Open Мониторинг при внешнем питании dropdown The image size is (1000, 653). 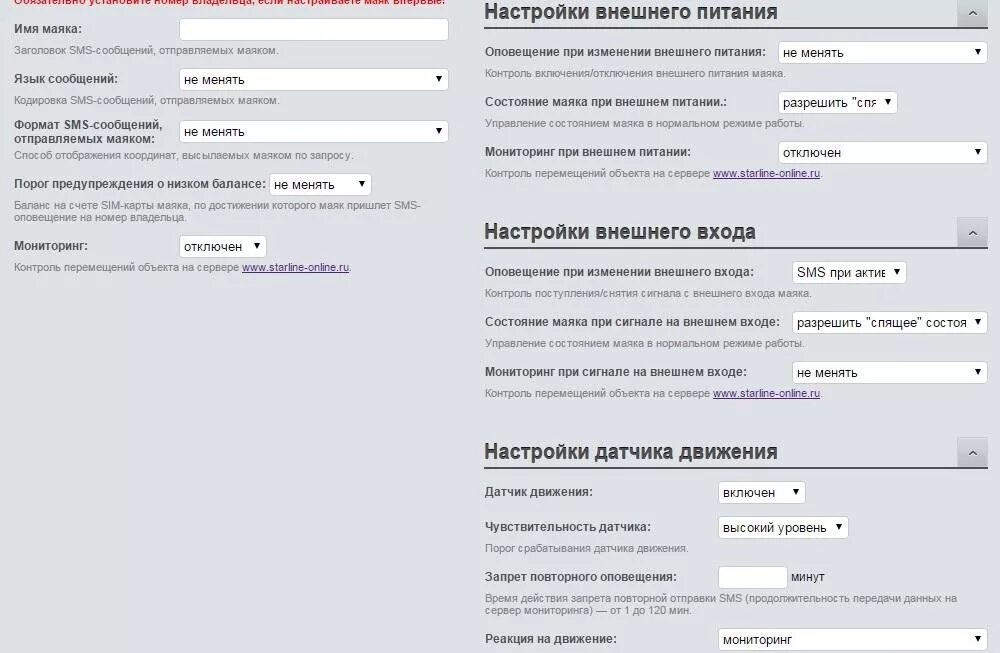click(x=883, y=152)
